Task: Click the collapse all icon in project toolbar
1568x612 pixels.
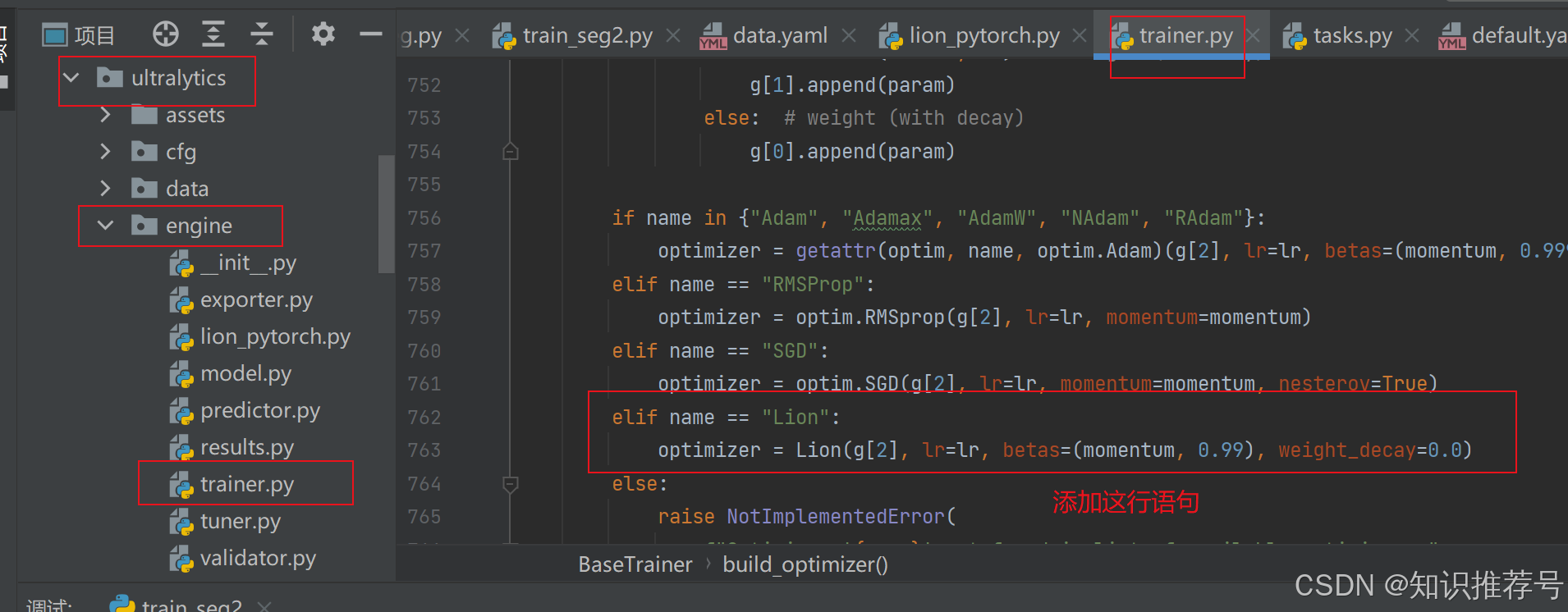Action: (262, 34)
